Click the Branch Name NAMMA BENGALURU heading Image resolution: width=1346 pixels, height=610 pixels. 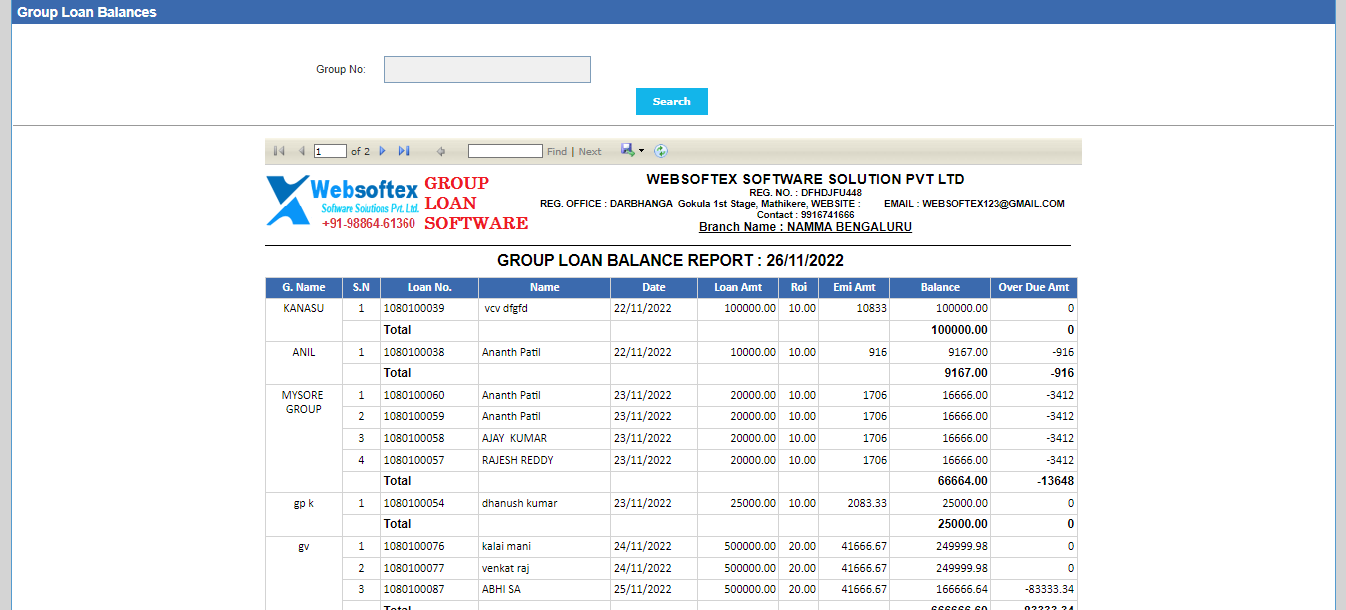805,227
